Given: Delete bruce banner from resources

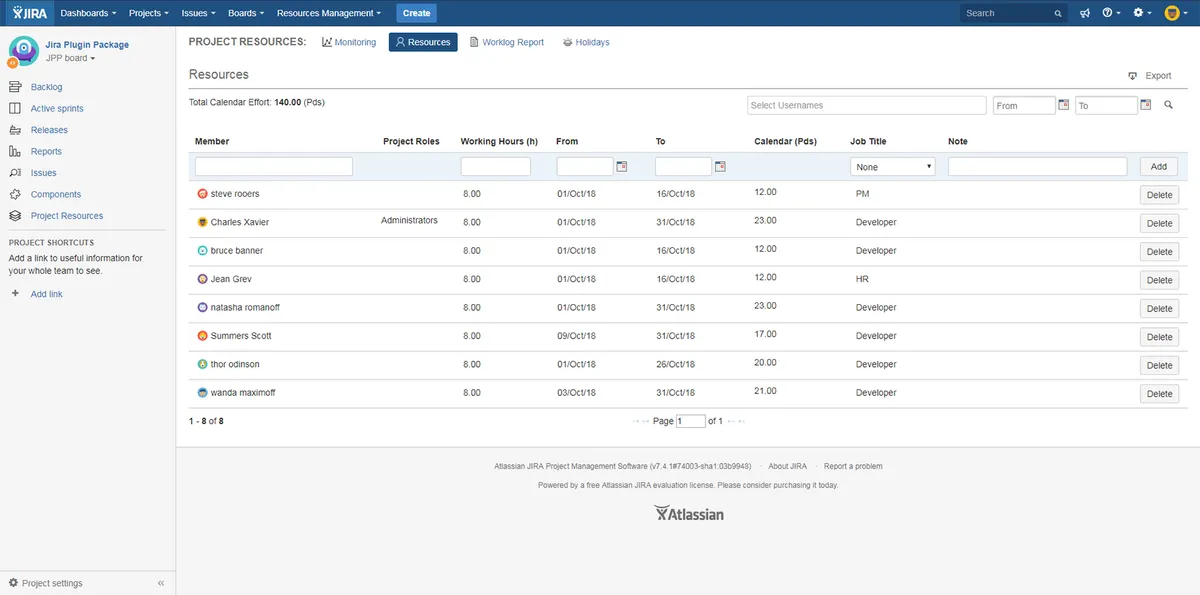Looking at the screenshot, I should click(1159, 252).
